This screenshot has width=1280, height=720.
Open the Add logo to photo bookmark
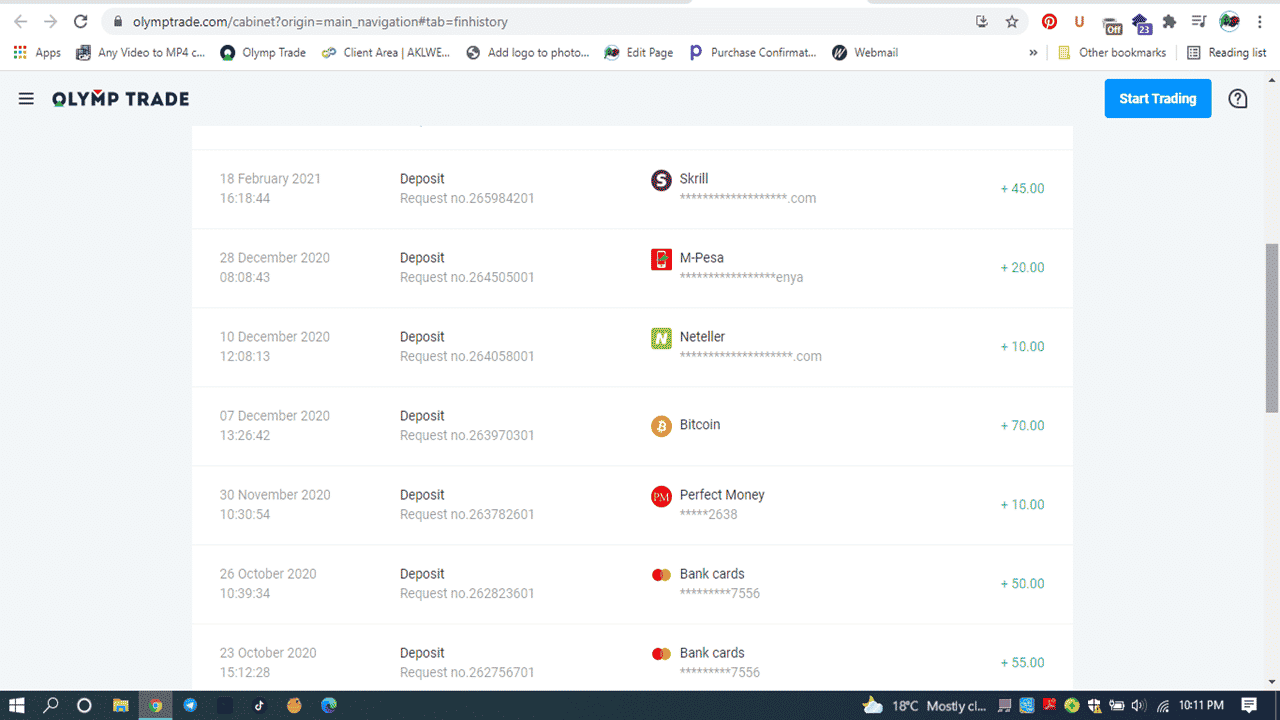(x=528, y=52)
